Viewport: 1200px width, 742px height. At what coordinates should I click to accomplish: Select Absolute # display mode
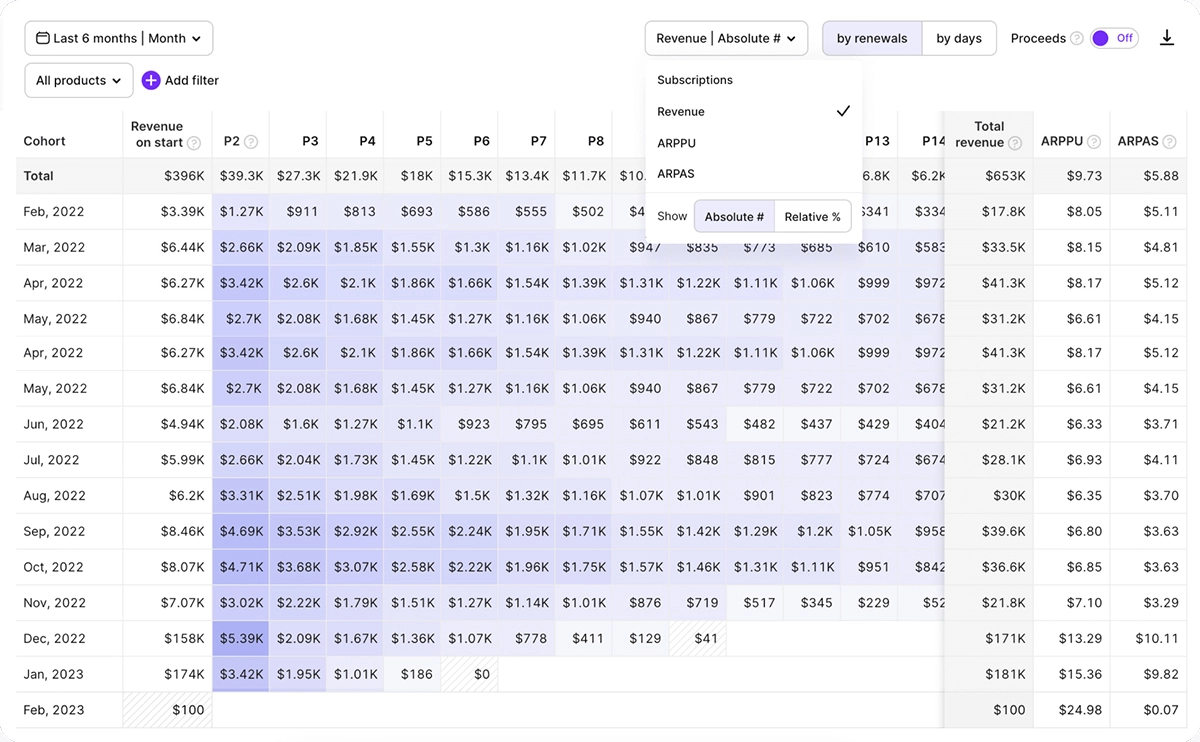click(x=734, y=217)
